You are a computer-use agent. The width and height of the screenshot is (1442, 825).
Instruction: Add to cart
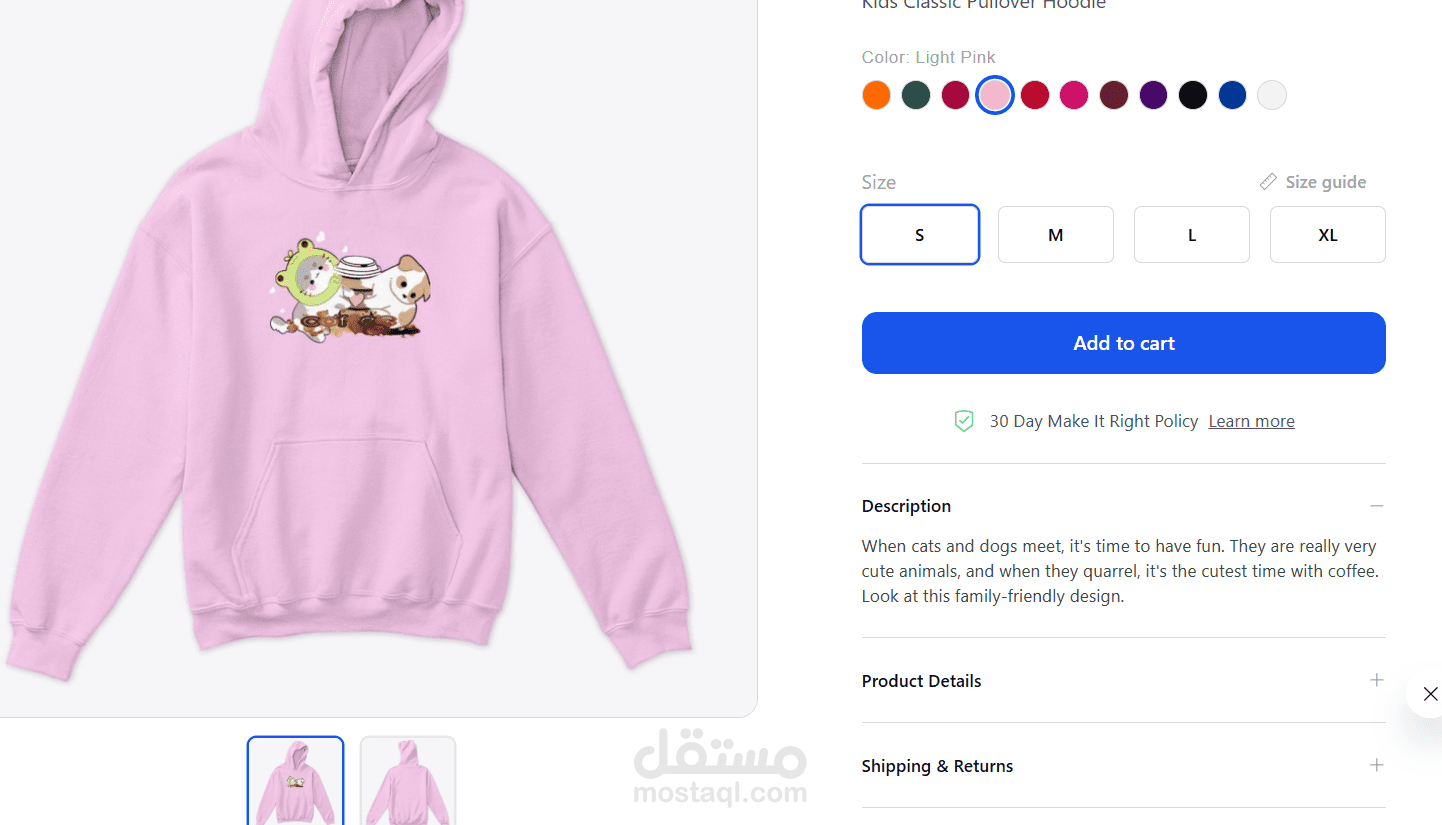(x=1124, y=343)
